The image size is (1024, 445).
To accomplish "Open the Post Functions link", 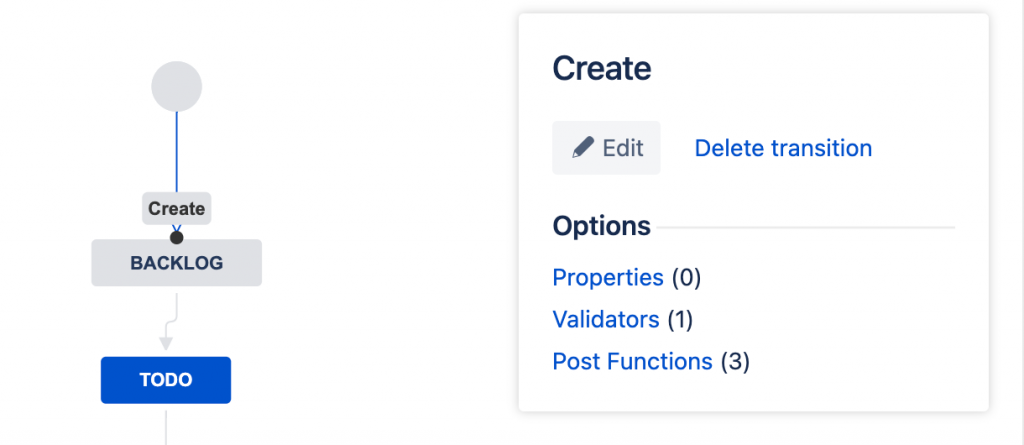I will pyautogui.click(x=632, y=361).
